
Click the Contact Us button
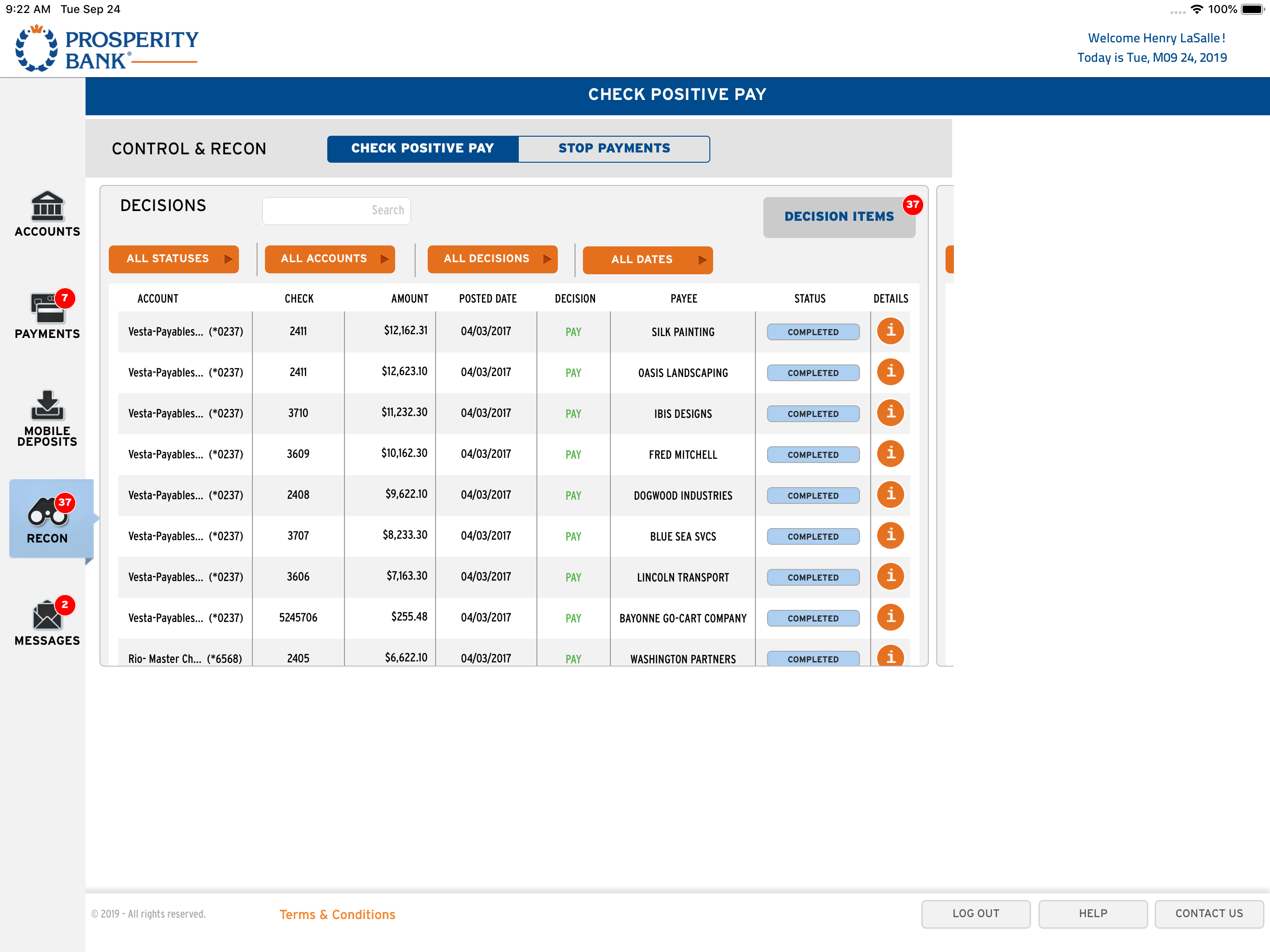[1209, 913]
